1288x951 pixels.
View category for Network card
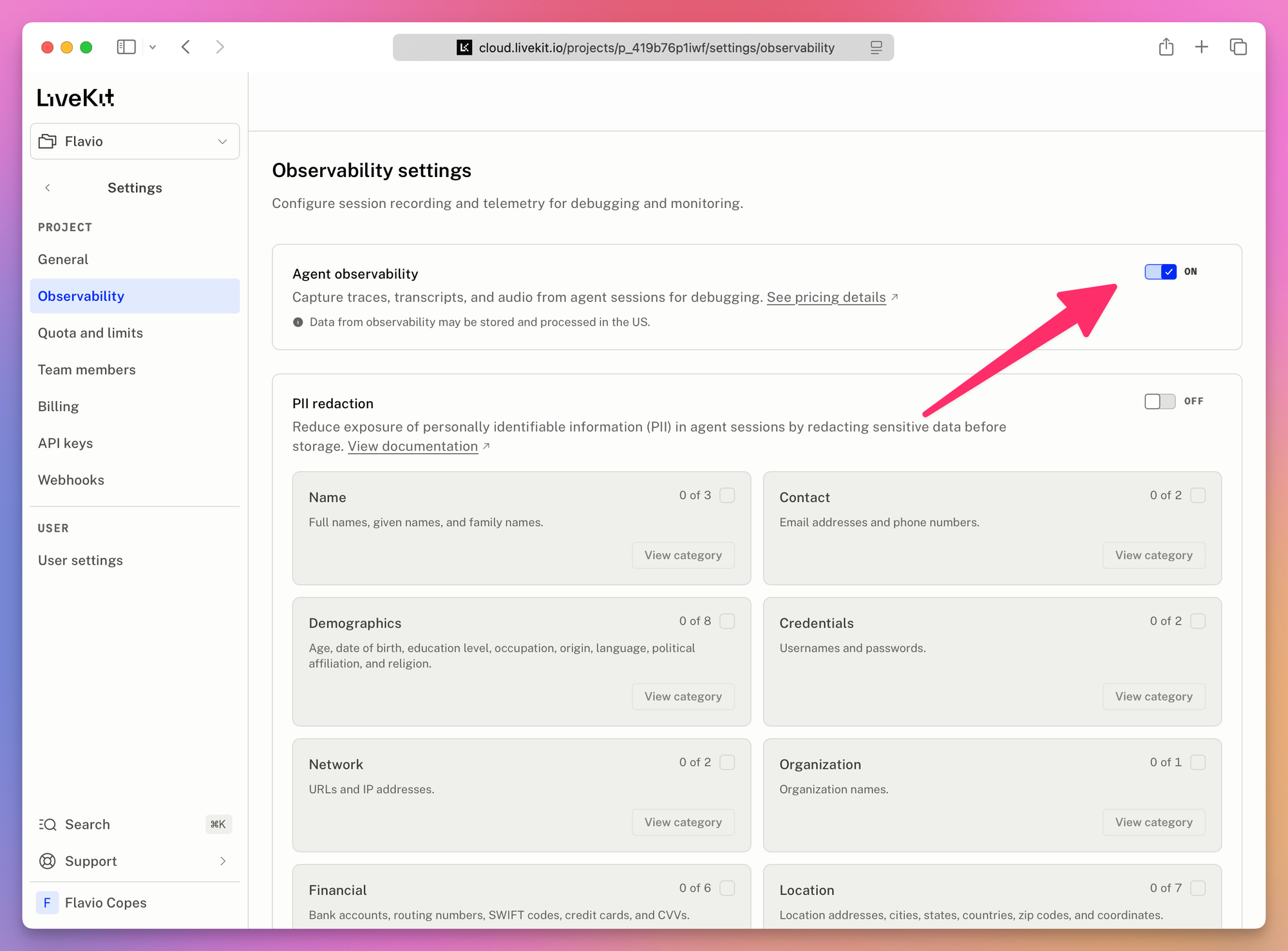click(683, 822)
